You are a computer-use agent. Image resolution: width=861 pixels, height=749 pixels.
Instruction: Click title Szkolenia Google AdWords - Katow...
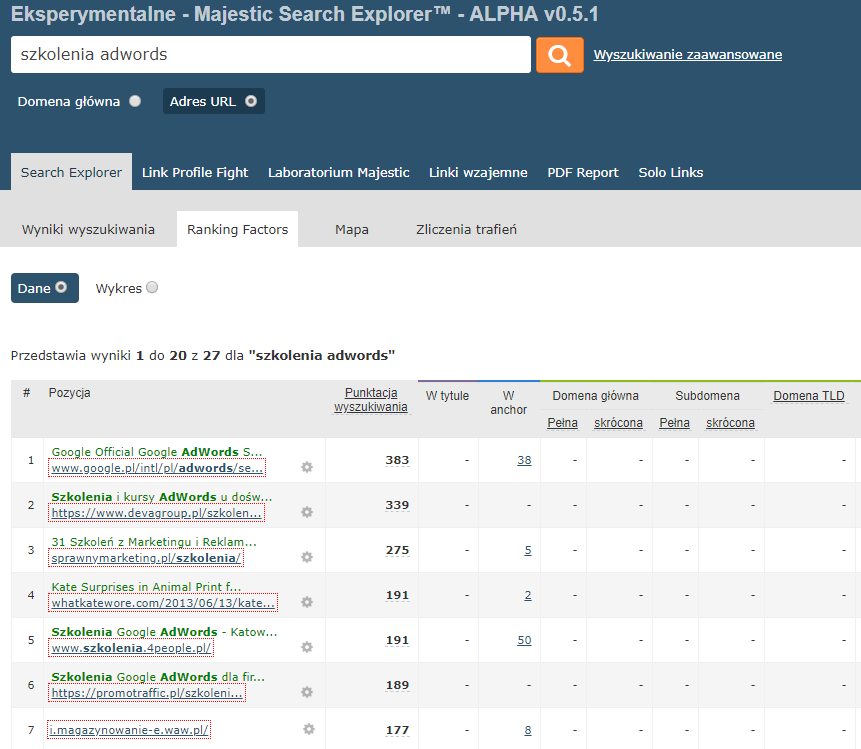[x=164, y=632]
